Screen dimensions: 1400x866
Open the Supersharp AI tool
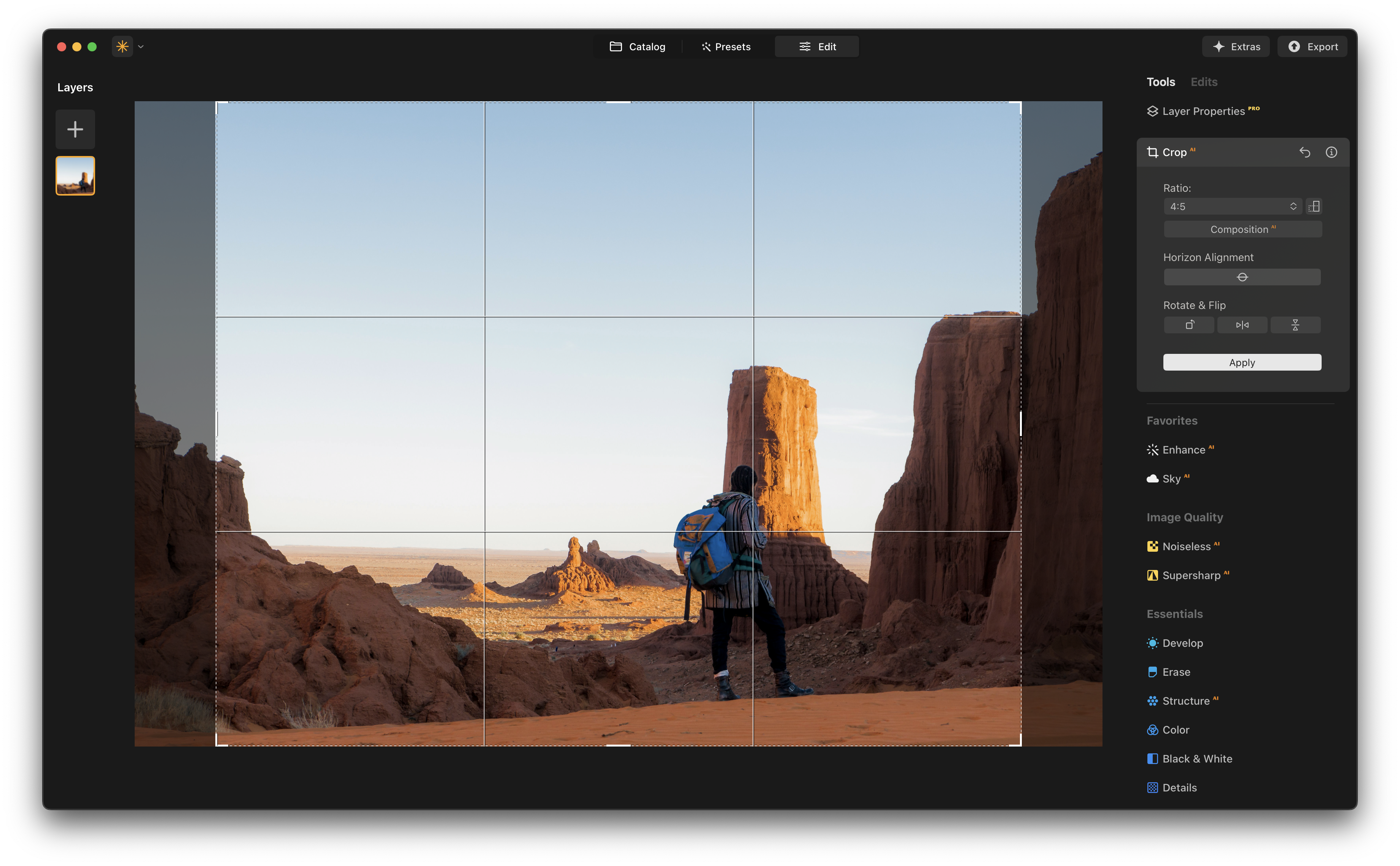[x=1191, y=575]
